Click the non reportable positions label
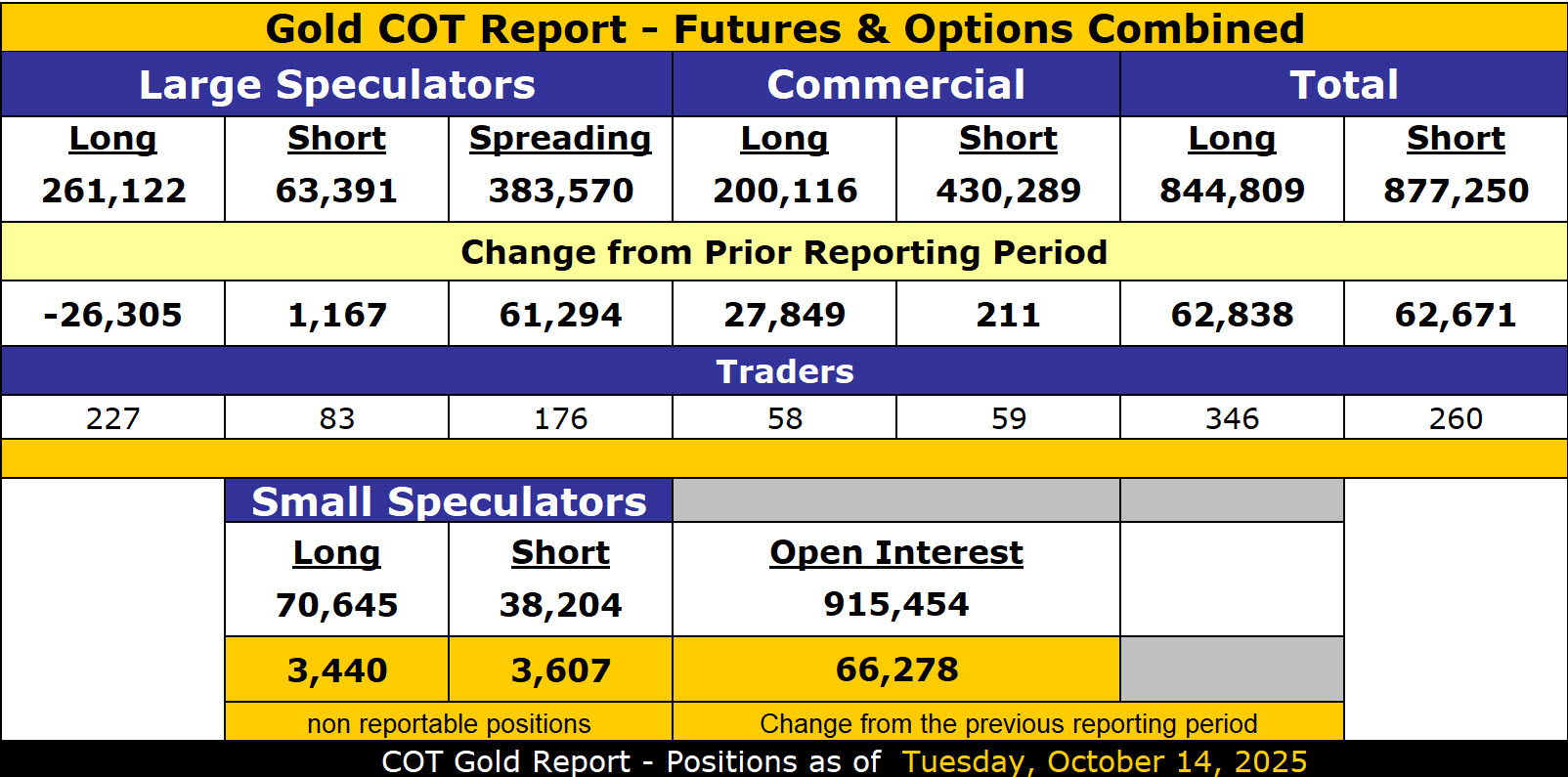Viewport: 1568px width, 777px height. click(x=449, y=723)
